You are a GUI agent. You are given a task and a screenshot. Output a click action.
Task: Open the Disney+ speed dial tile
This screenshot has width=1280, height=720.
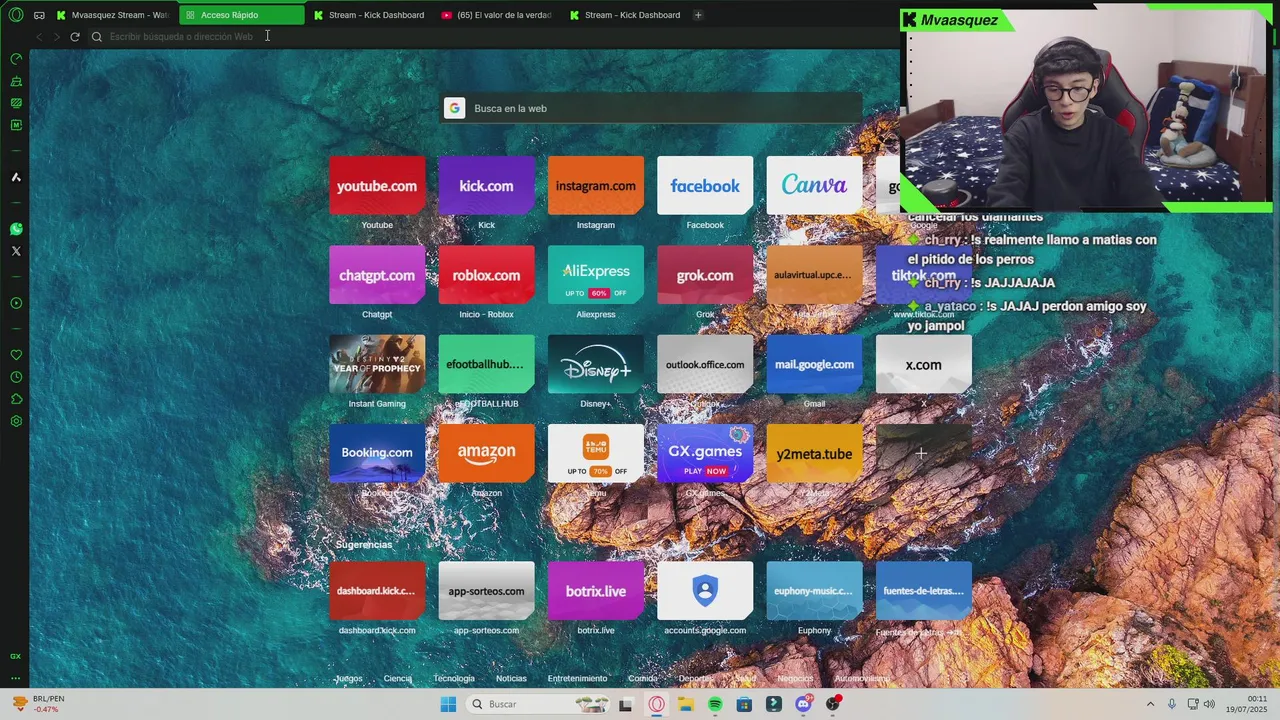point(595,364)
